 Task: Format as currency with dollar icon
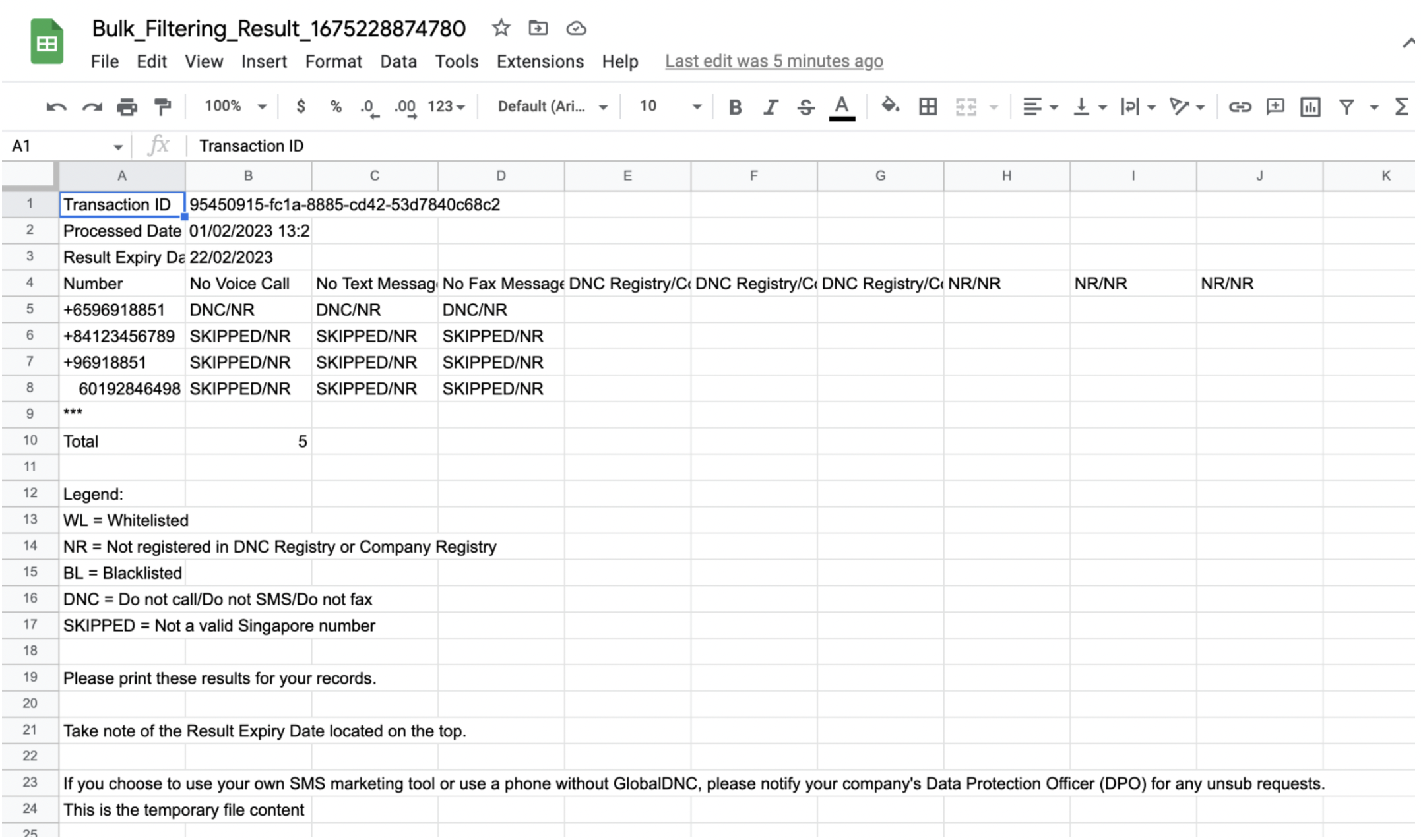click(301, 106)
